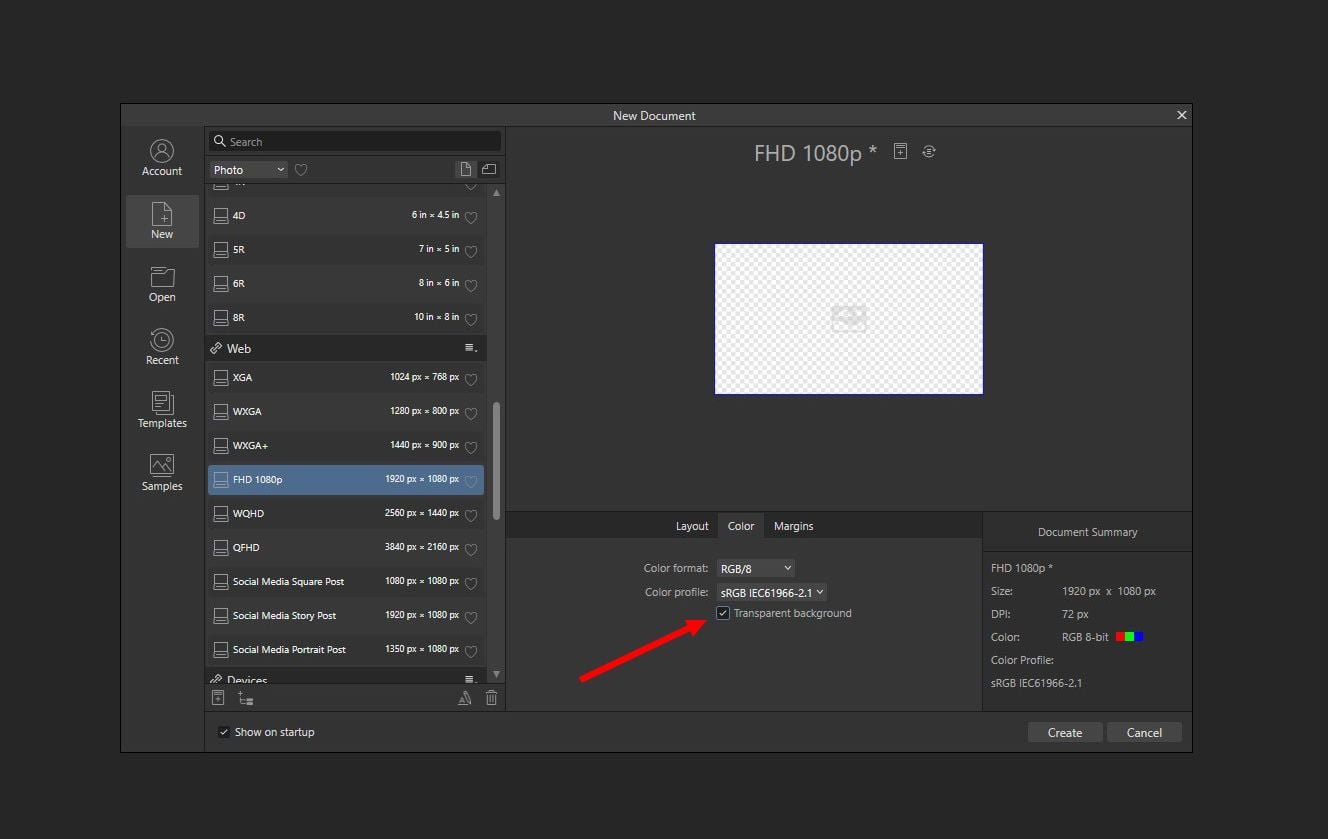Switch to the Margins tab
Image resolution: width=1328 pixels, height=839 pixels.
[793, 526]
